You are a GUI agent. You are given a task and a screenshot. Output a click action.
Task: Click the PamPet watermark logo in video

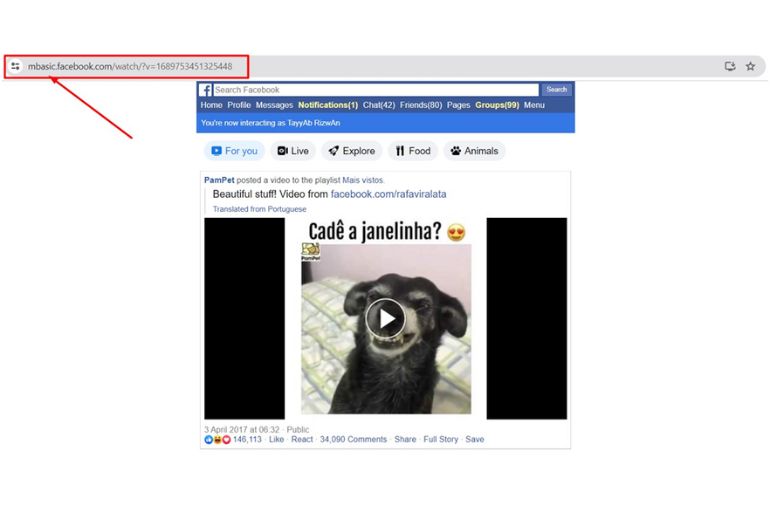[310, 252]
